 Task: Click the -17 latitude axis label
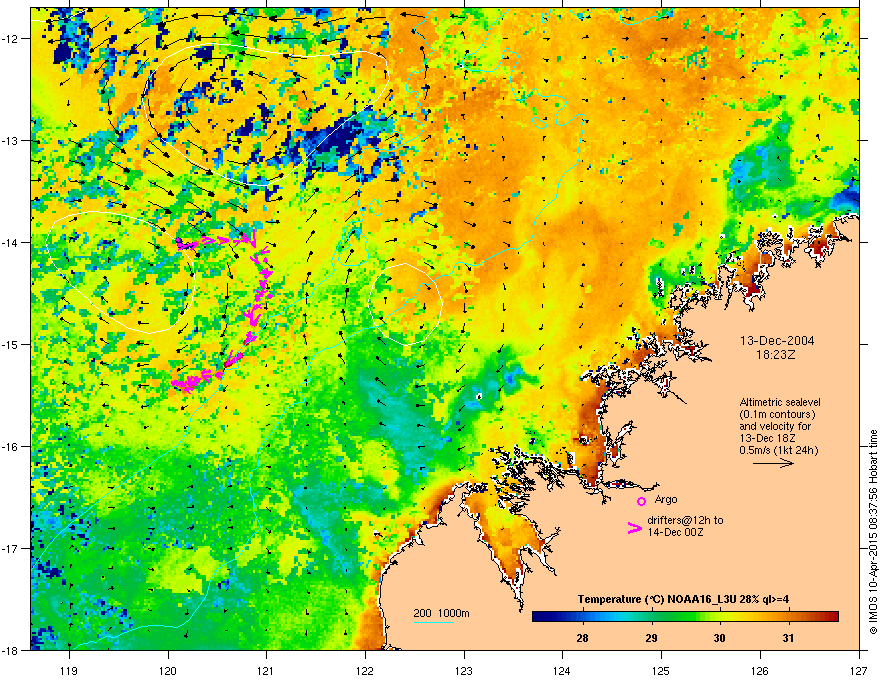coord(10,548)
